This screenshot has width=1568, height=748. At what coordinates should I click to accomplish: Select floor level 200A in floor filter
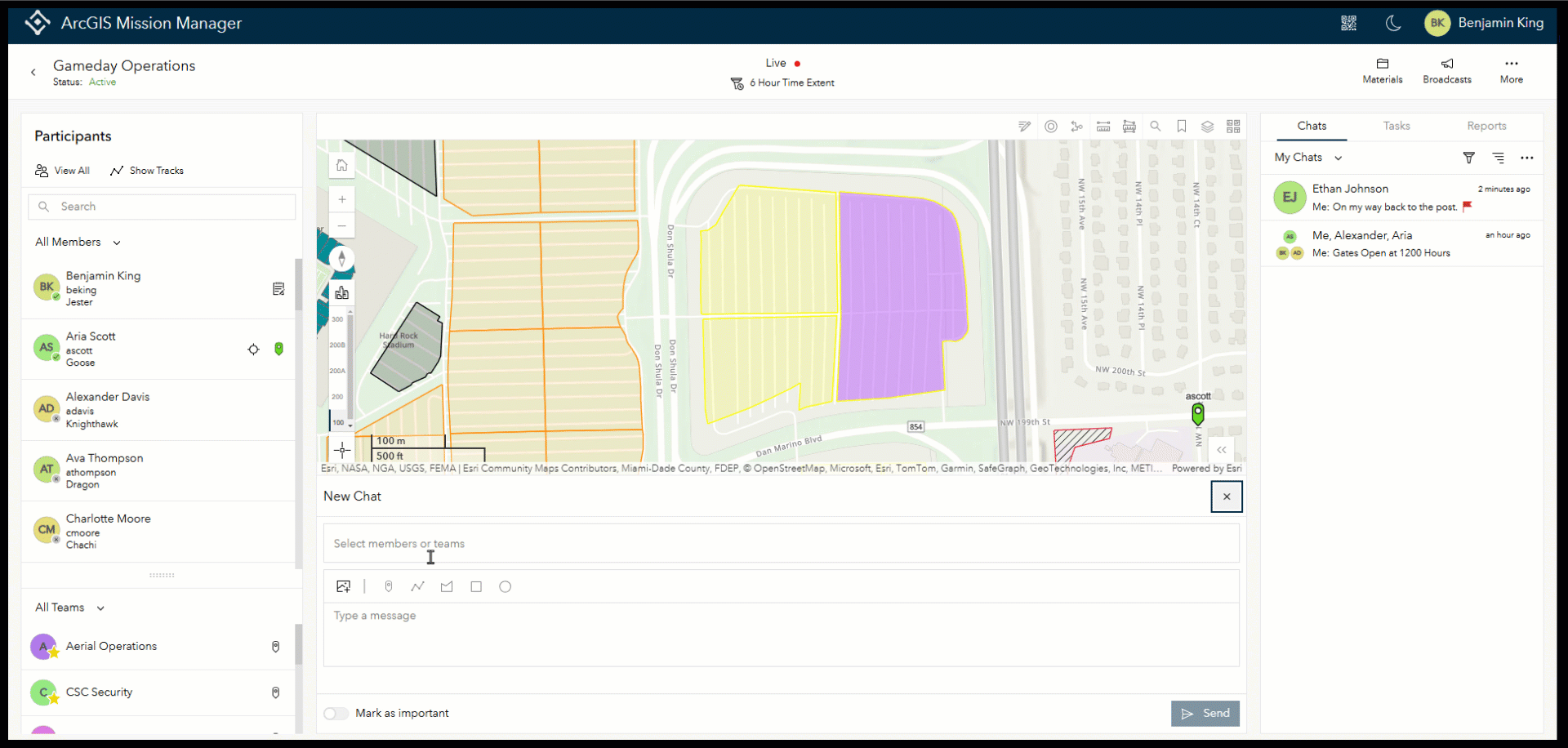[337, 371]
